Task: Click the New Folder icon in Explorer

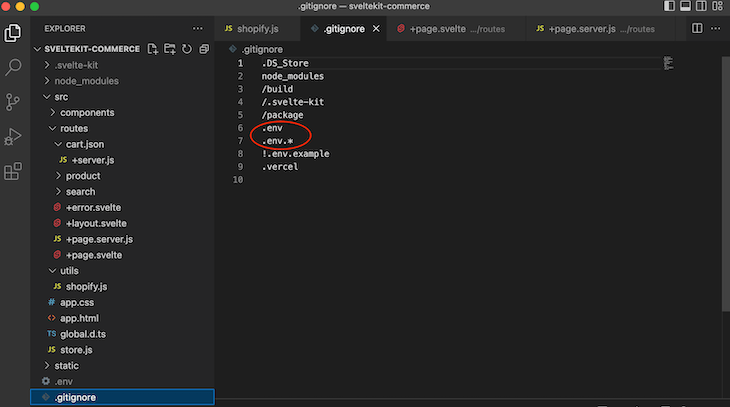Action: click(170, 48)
